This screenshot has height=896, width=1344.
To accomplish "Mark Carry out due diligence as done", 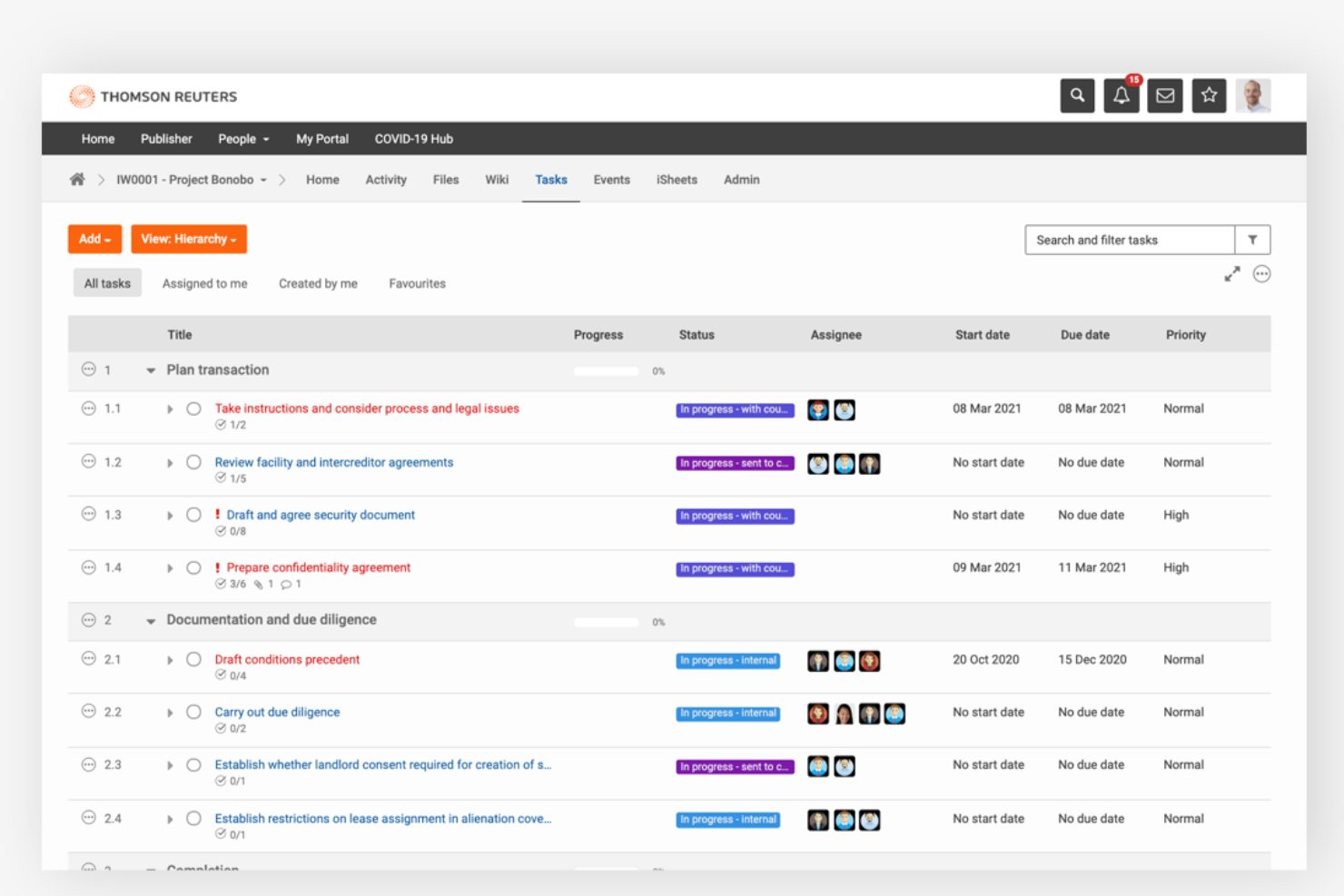I will click(193, 712).
